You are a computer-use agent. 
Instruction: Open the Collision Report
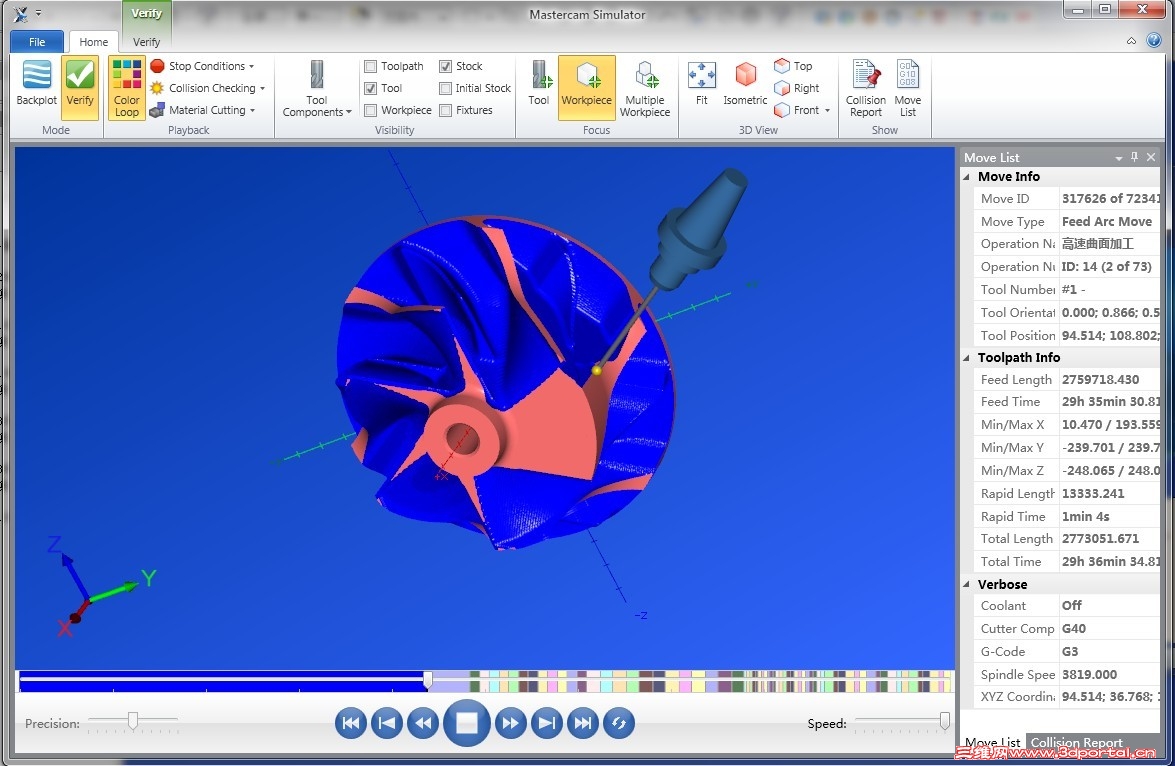(866, 88)
